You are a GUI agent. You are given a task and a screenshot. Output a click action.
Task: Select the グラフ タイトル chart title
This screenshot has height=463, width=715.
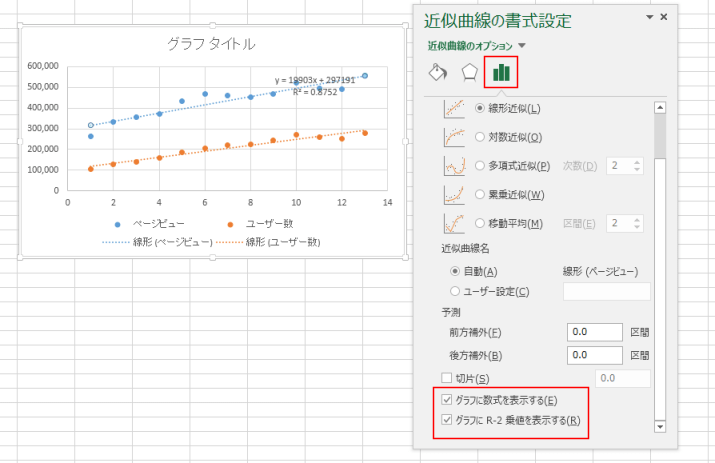click(211, 44)
